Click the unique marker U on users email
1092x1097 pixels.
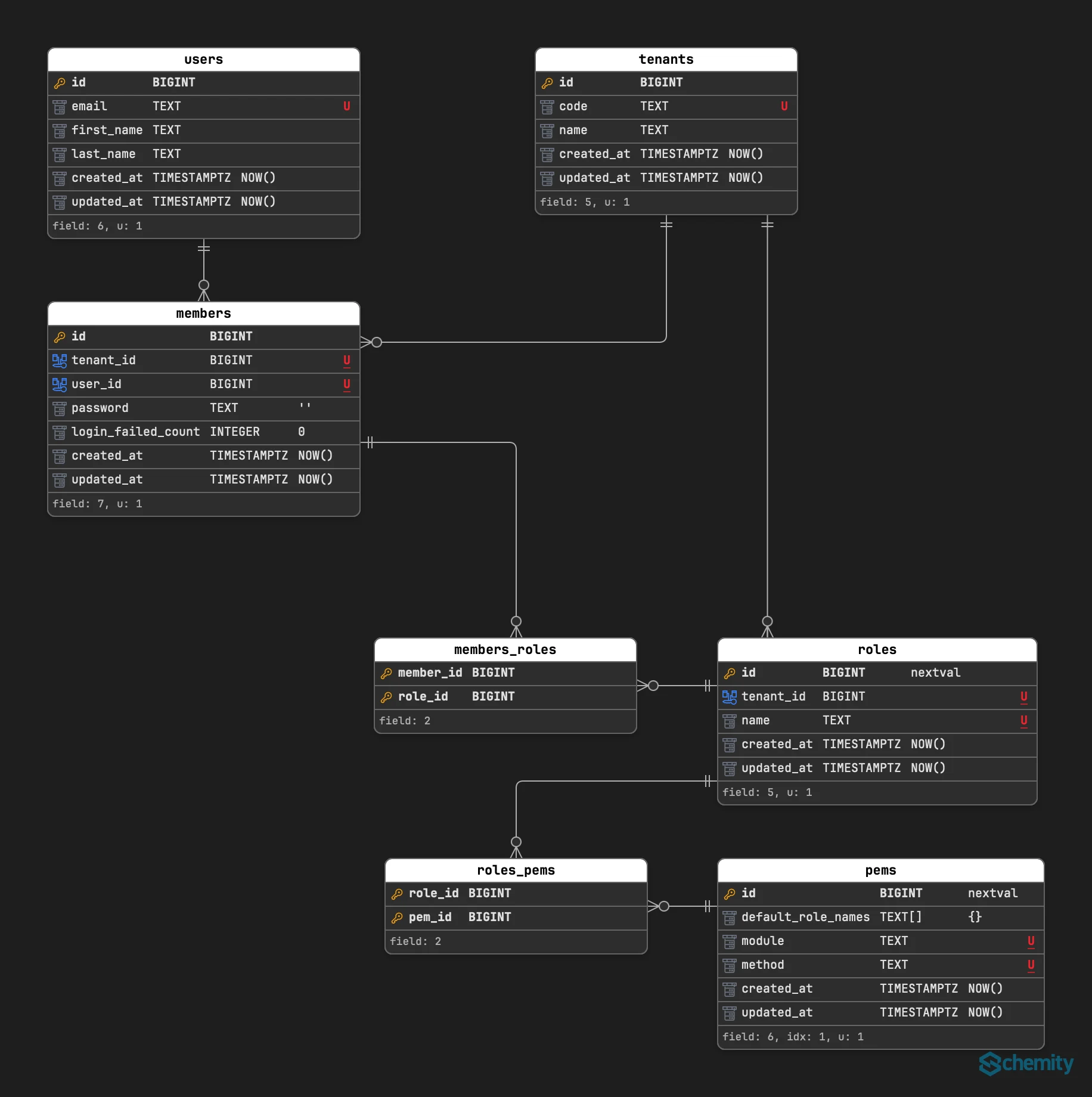(x=347, y=106)
